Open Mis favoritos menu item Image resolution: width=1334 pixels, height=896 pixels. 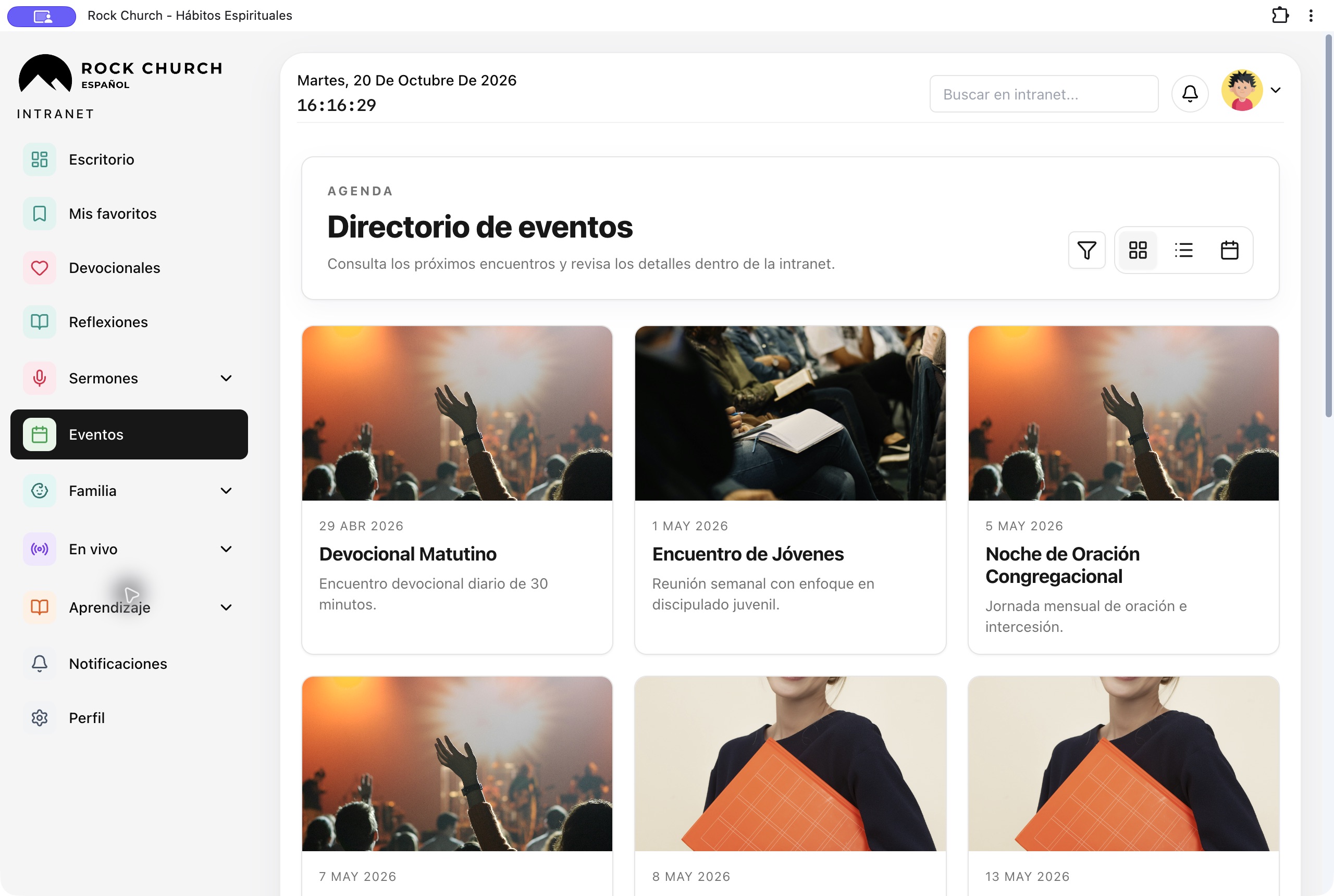[x=129, y=214]
